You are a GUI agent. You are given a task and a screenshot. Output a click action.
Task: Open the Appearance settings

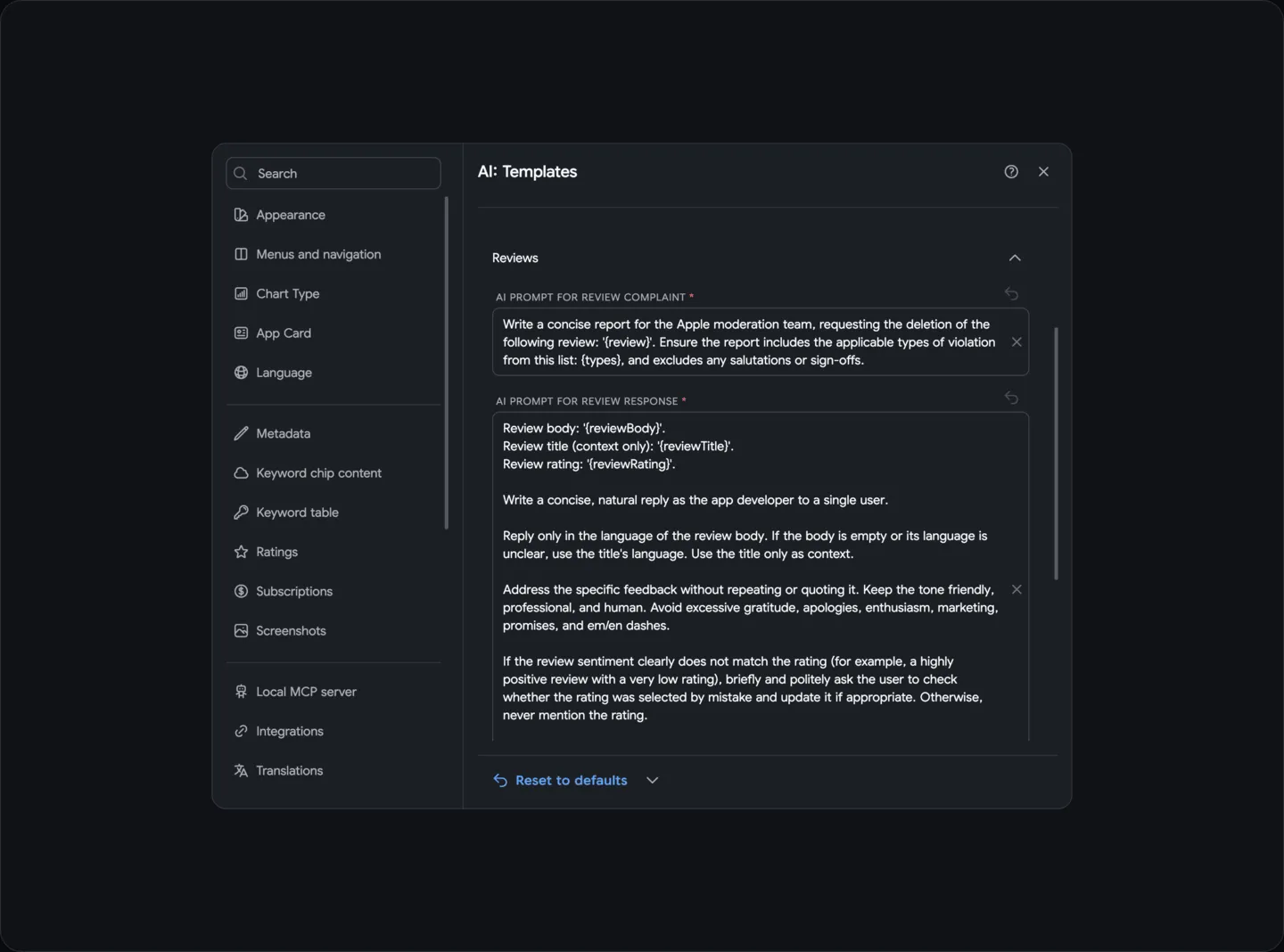point(333,215)
